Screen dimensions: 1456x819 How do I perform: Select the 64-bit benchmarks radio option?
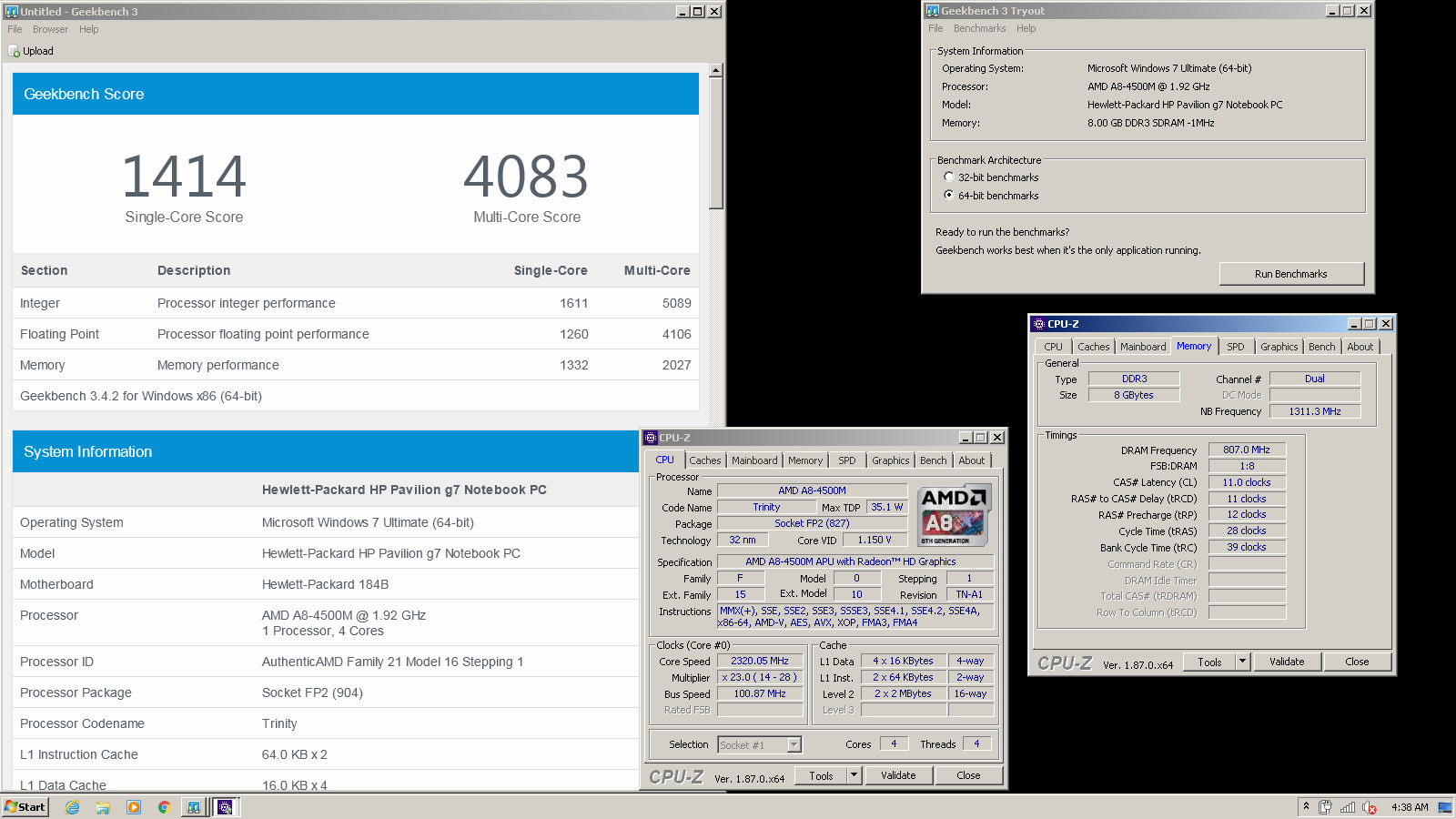[x=949, y=196]
